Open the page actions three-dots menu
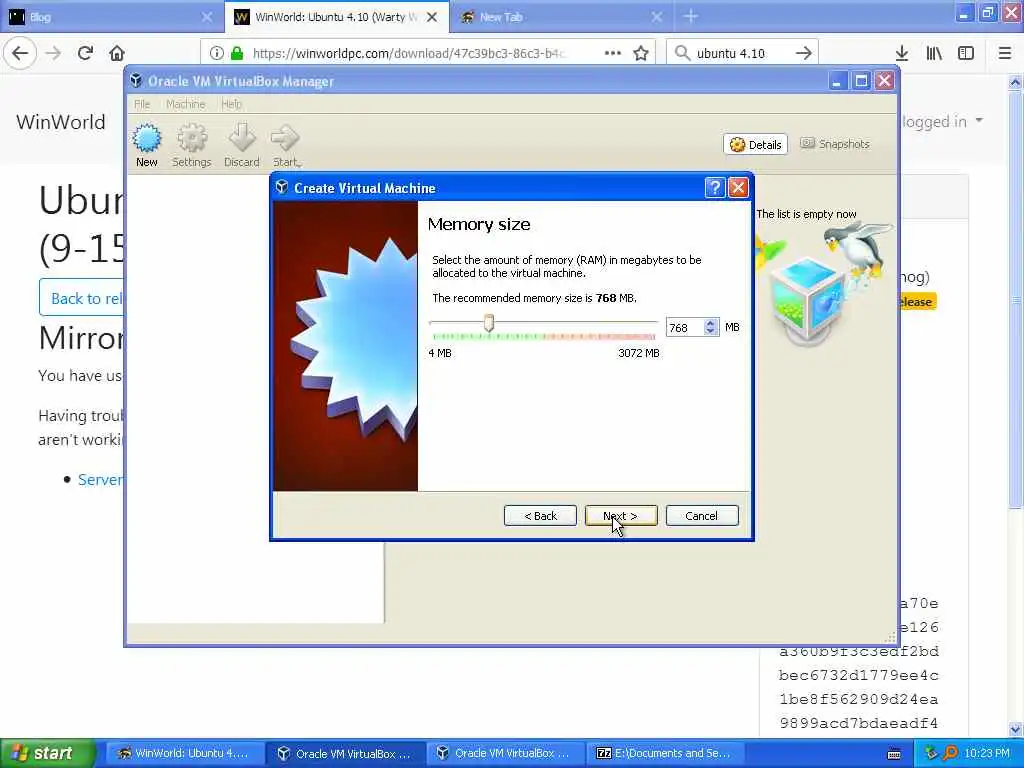 coord(613,53)
